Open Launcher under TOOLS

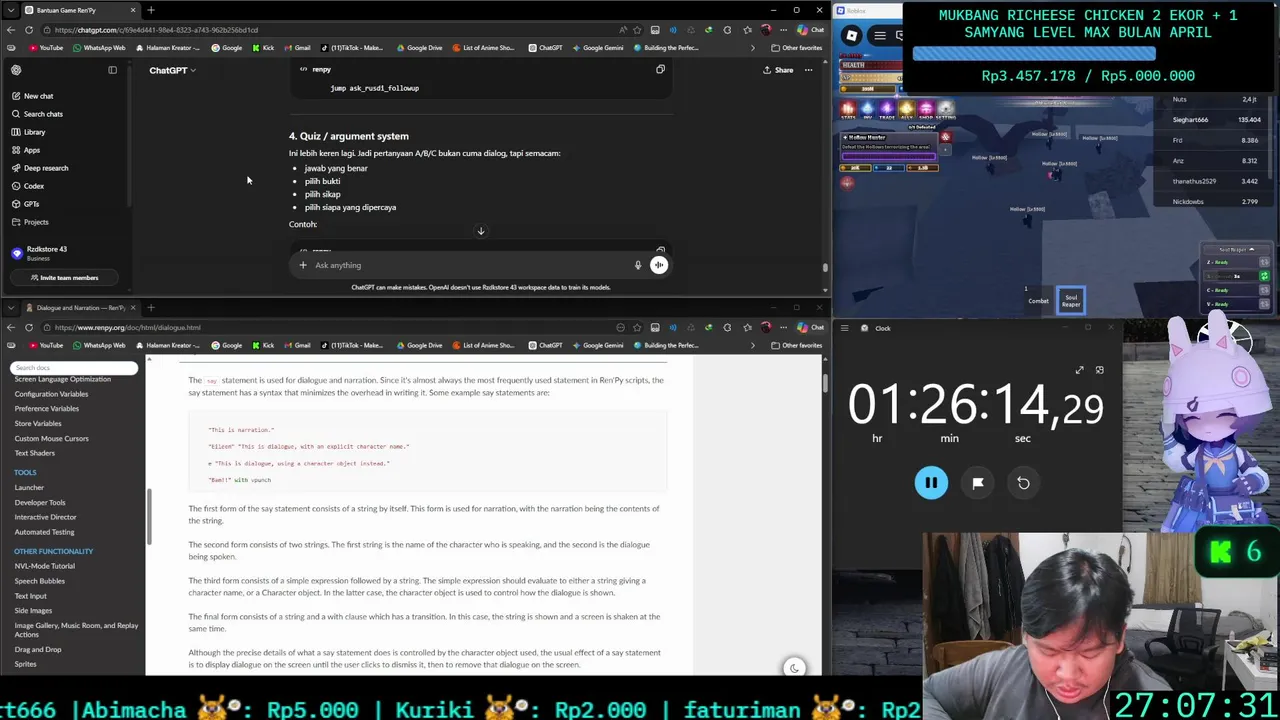tap(29, 488)
